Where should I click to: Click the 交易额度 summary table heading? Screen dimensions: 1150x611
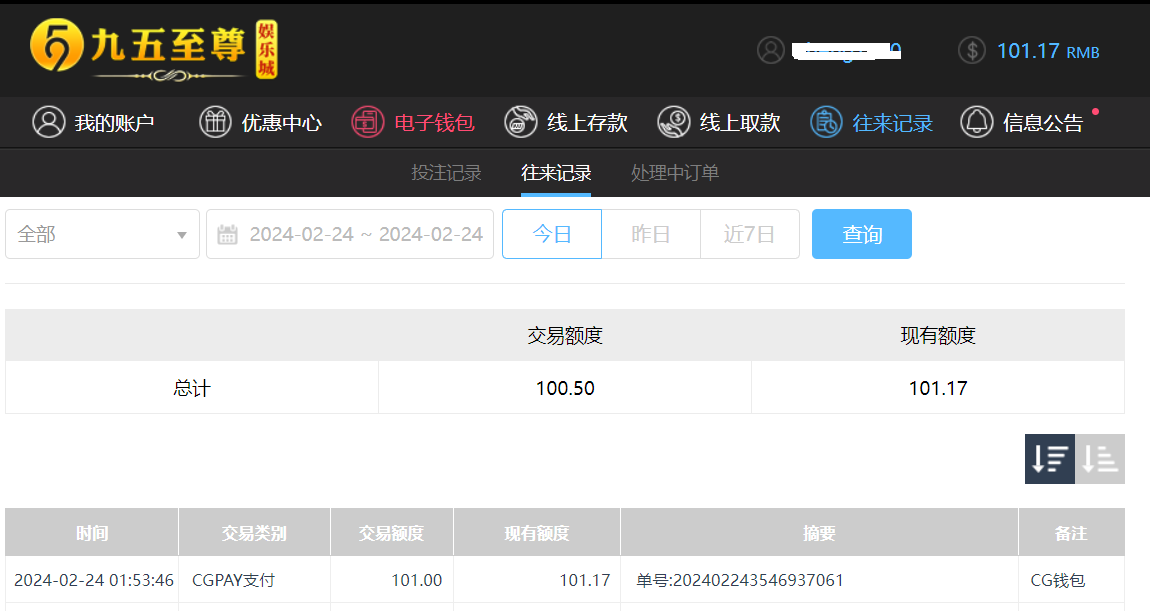[565, 335]
